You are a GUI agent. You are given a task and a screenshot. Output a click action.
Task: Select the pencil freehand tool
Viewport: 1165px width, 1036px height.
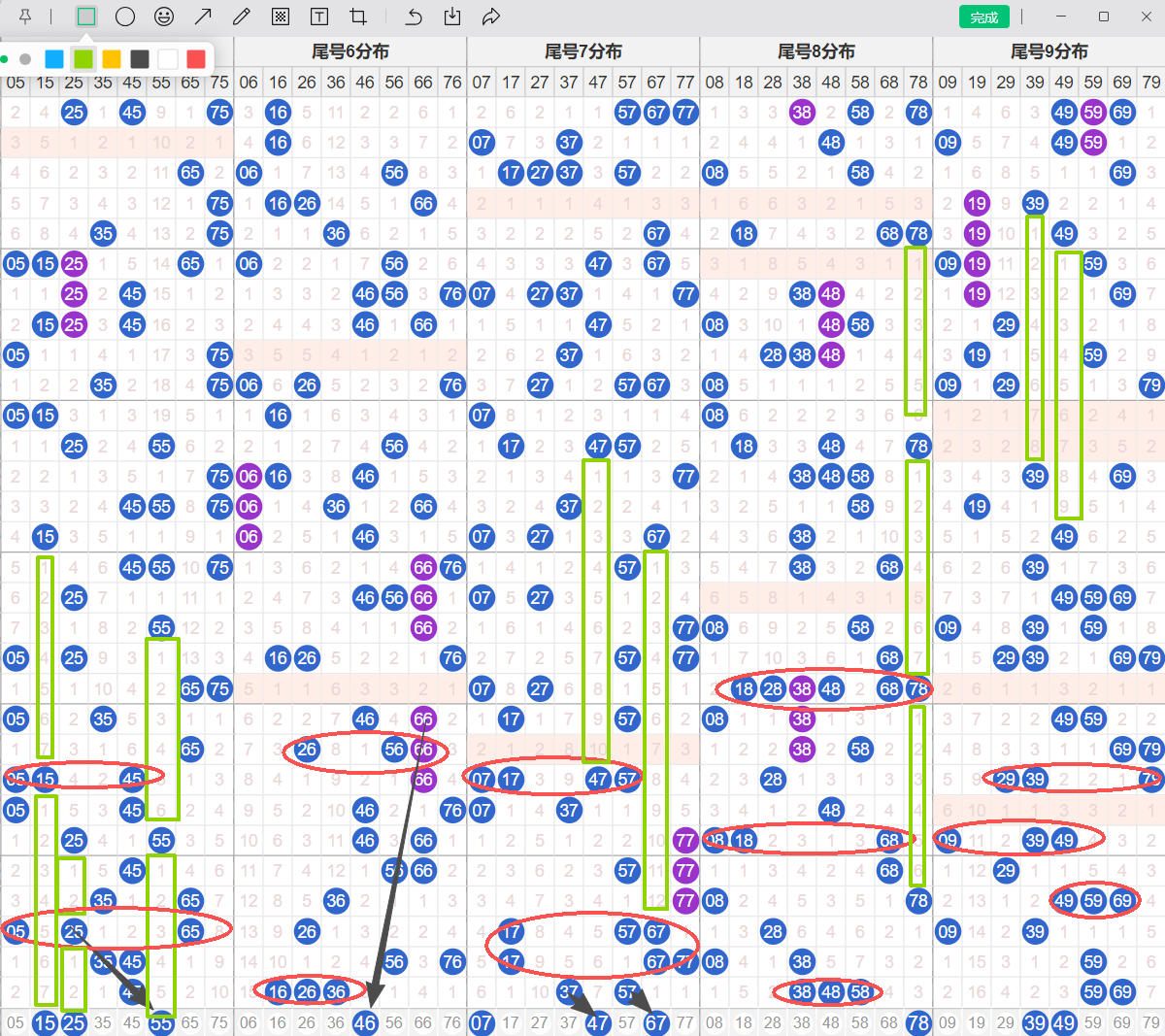(x=242, y=17)
